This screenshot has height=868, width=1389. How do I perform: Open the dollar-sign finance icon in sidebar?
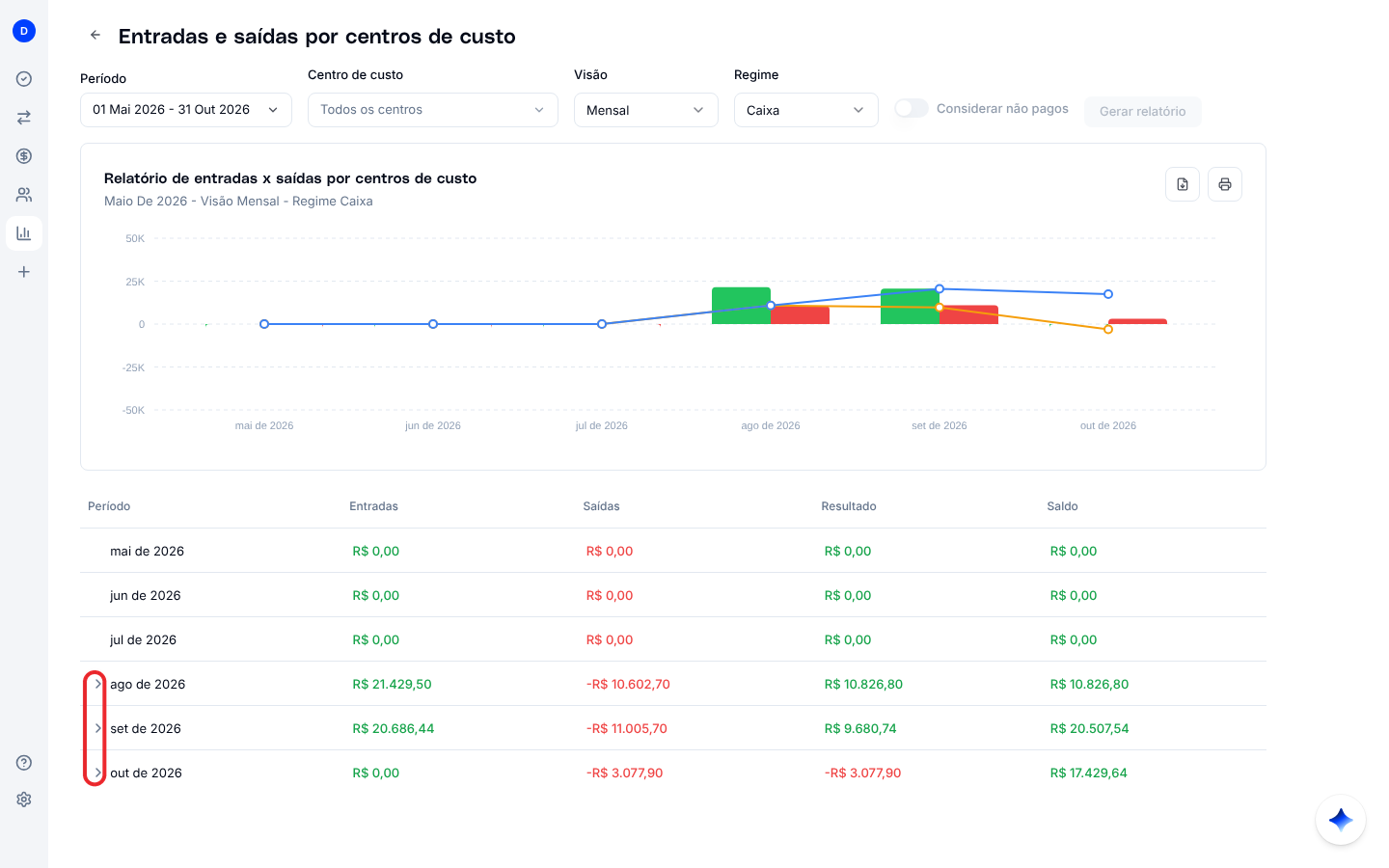24,156
